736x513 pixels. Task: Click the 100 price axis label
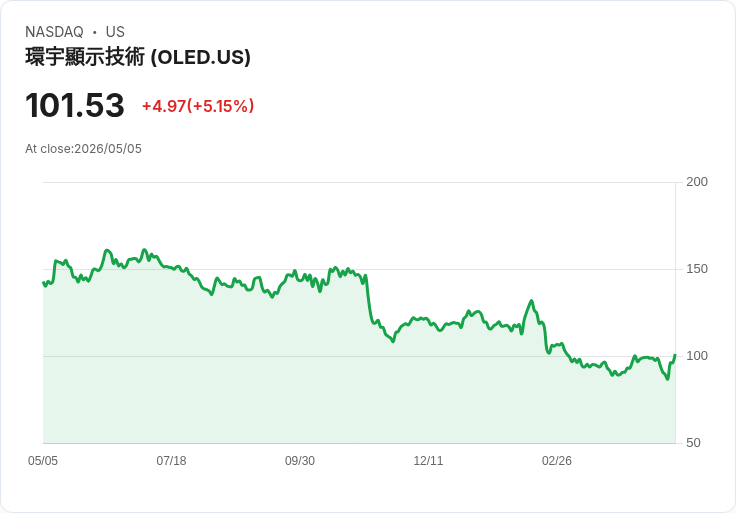(x=697, y=356)
